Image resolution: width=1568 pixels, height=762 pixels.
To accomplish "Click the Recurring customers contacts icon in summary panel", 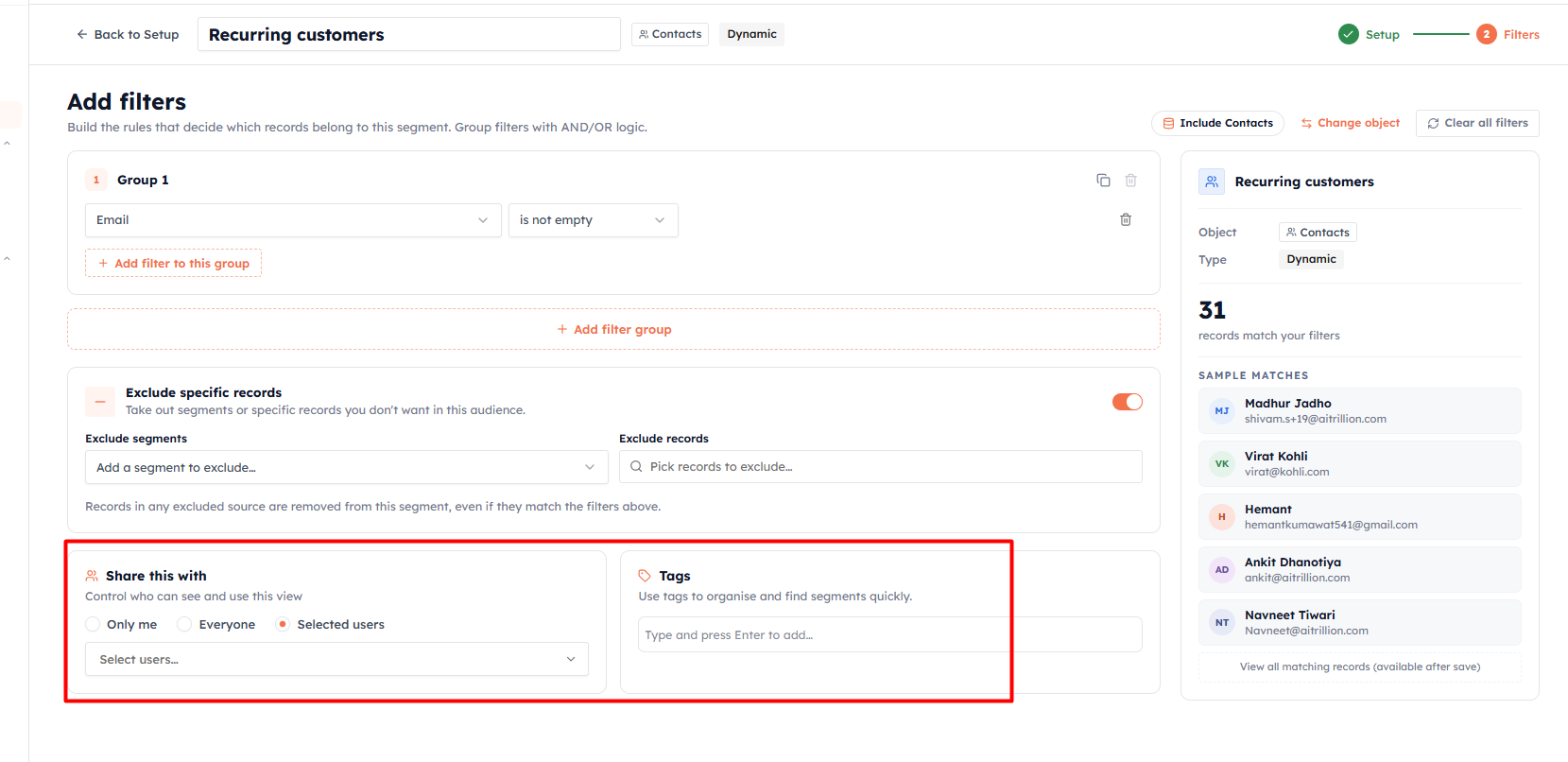I will pos(1212,182).
